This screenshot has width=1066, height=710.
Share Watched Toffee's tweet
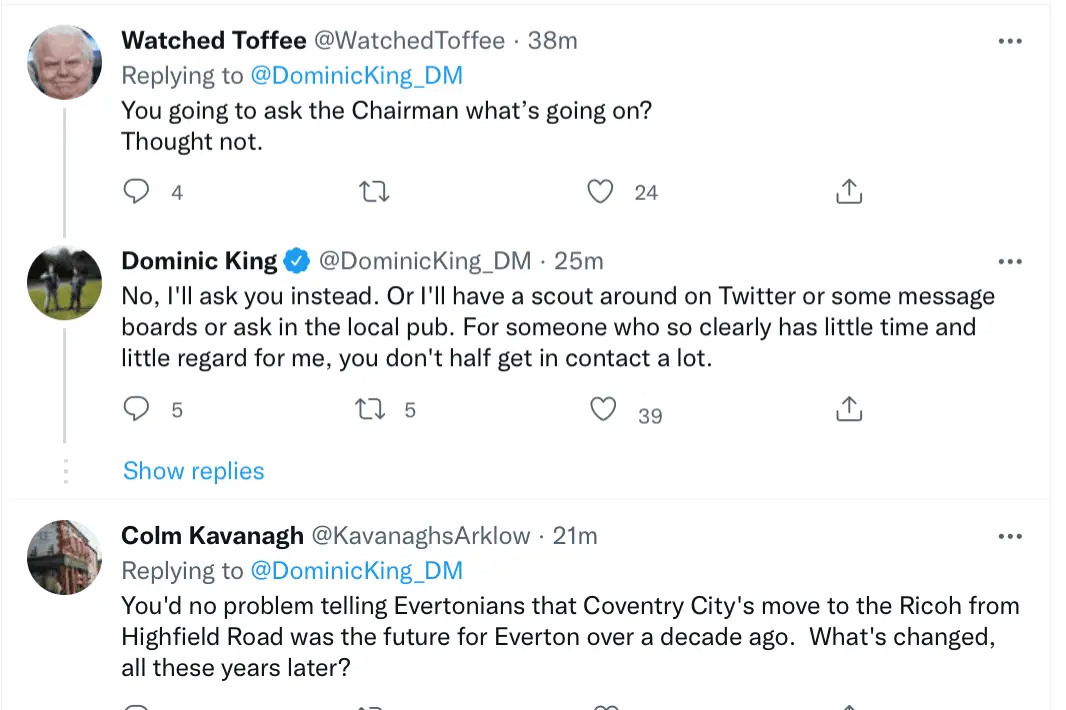point(848,192)
